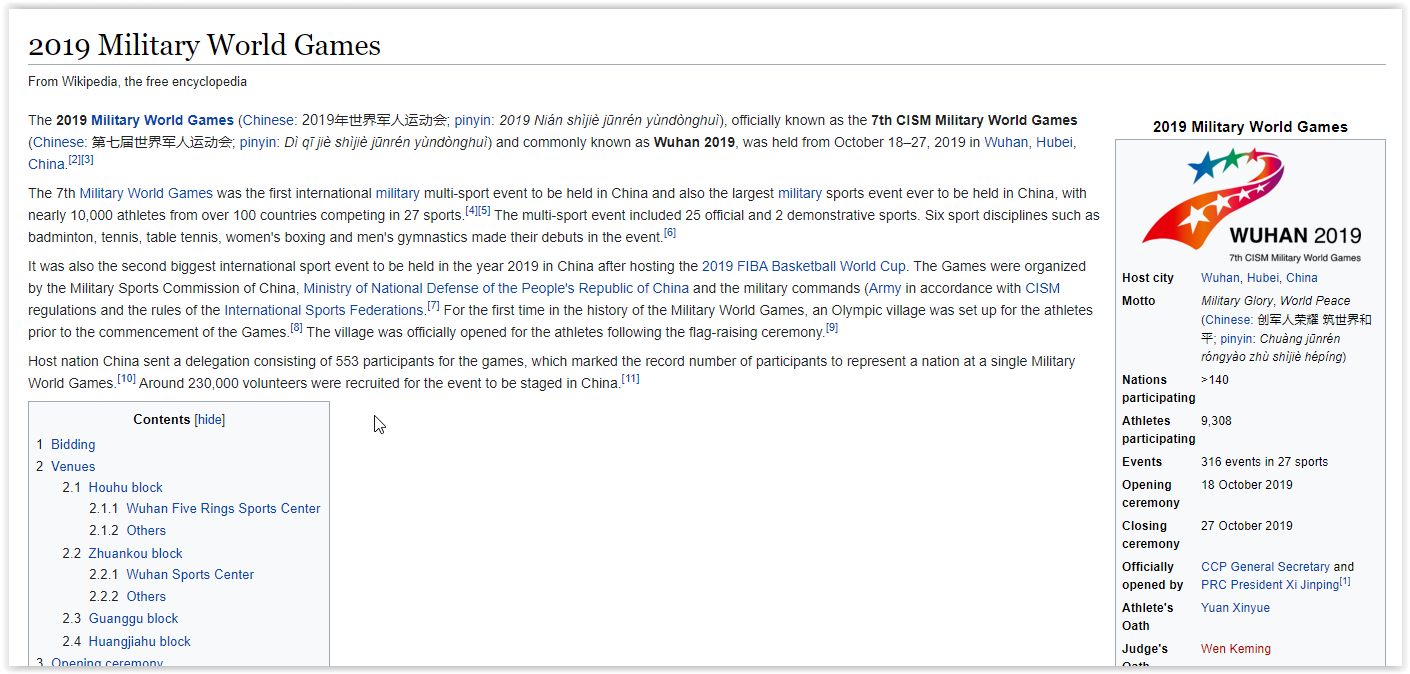Open the Wuhan 2019 logo image
The width and height of the screenshot is (1410, 674).
tap(1250, 204)
